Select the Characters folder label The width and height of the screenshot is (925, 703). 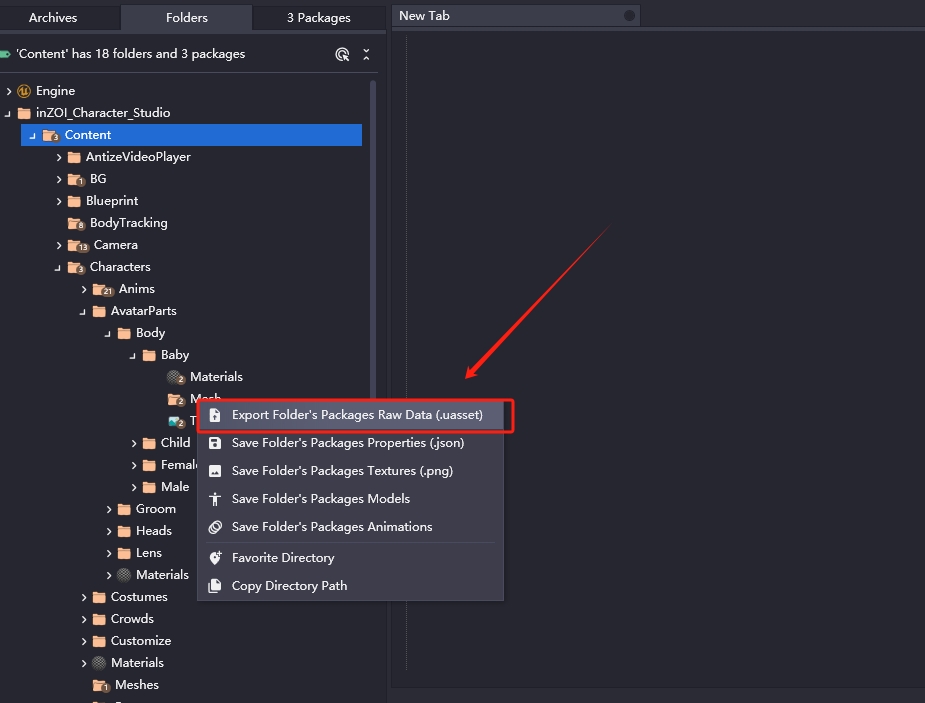tap(120, 267)
